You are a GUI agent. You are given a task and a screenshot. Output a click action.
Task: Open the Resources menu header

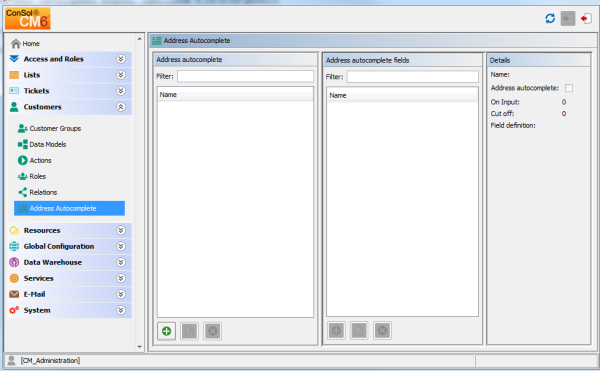(x=69, y=230)
